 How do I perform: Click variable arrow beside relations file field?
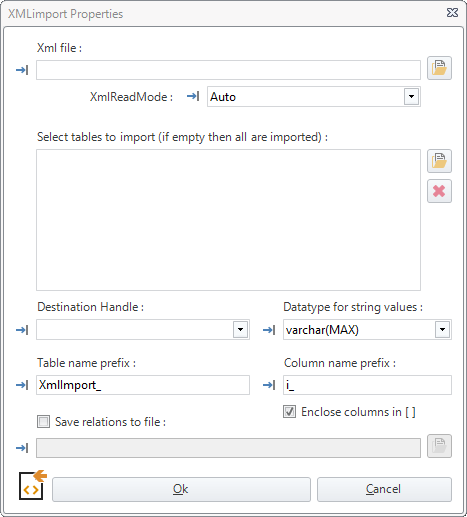click(22, 448)
